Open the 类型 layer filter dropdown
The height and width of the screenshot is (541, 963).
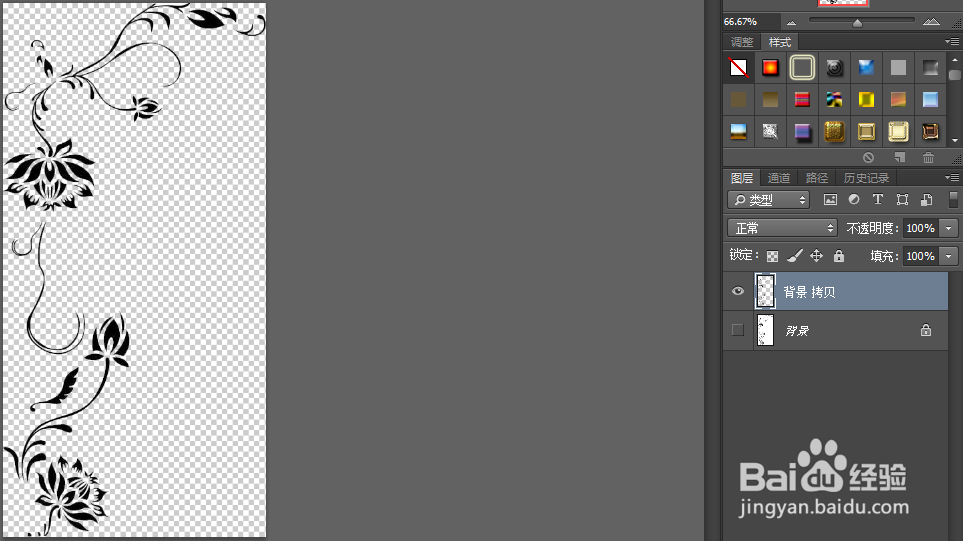coord(769,200)
